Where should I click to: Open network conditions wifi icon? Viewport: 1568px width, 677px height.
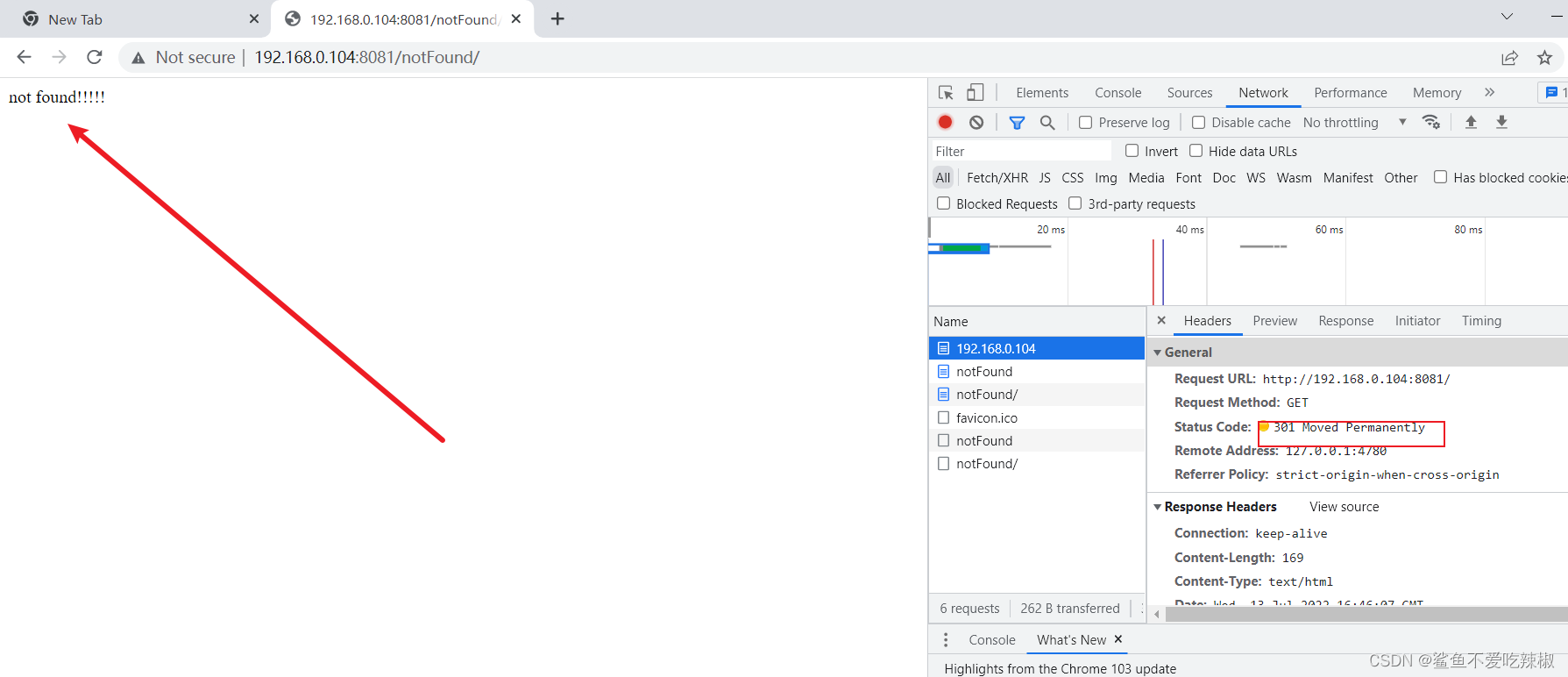tap(1431, 122)
